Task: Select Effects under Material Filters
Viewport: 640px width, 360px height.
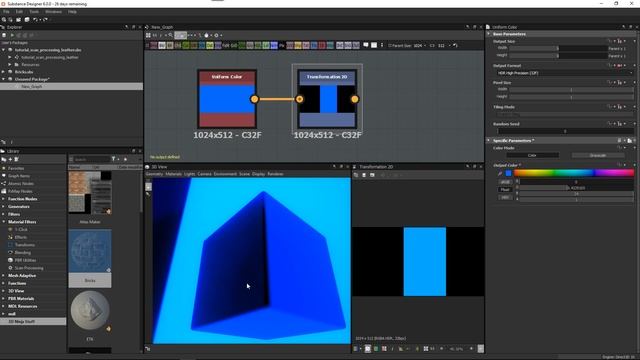Action: point(21,237)
